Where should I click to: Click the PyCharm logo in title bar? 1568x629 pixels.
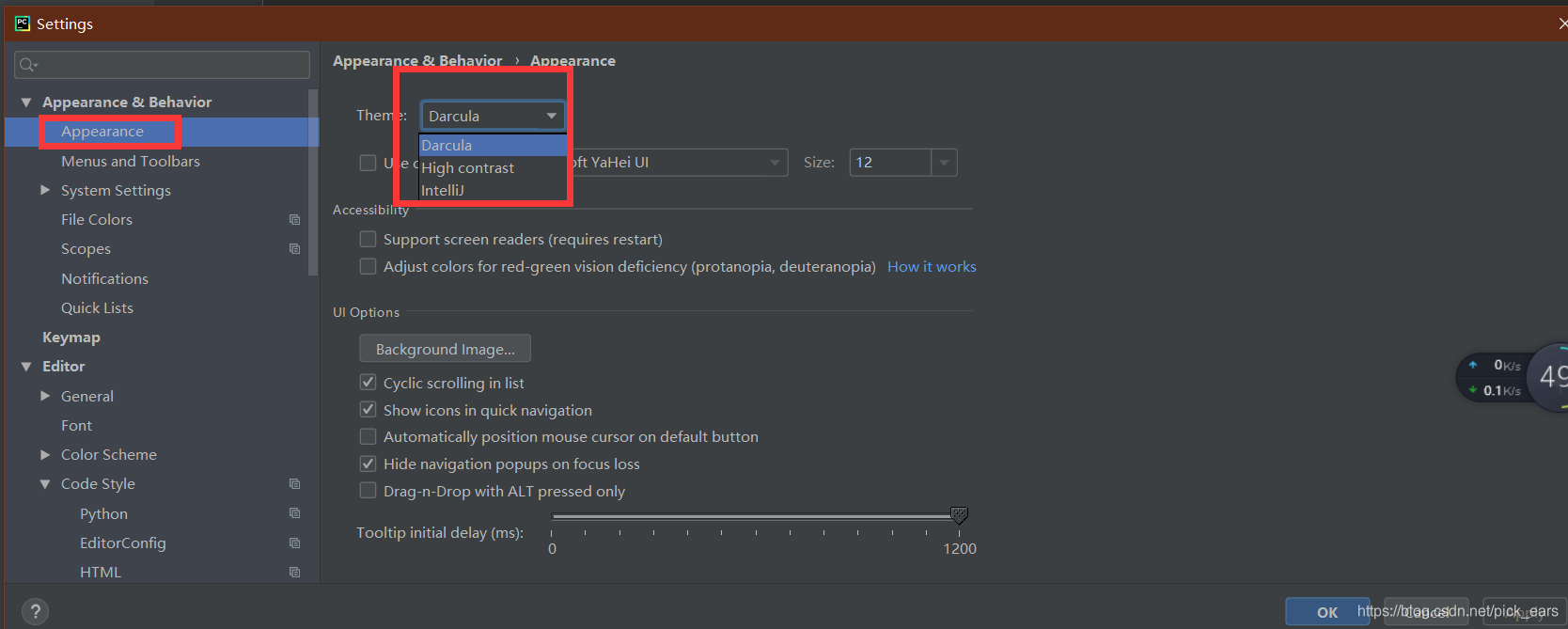[x=23, y=24]
